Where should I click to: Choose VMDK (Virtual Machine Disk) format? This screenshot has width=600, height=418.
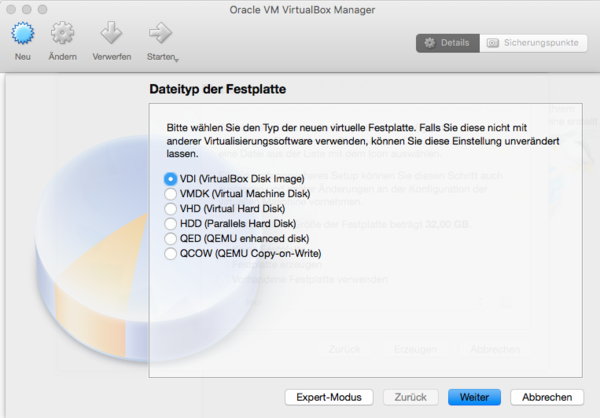tap(171, 193)
